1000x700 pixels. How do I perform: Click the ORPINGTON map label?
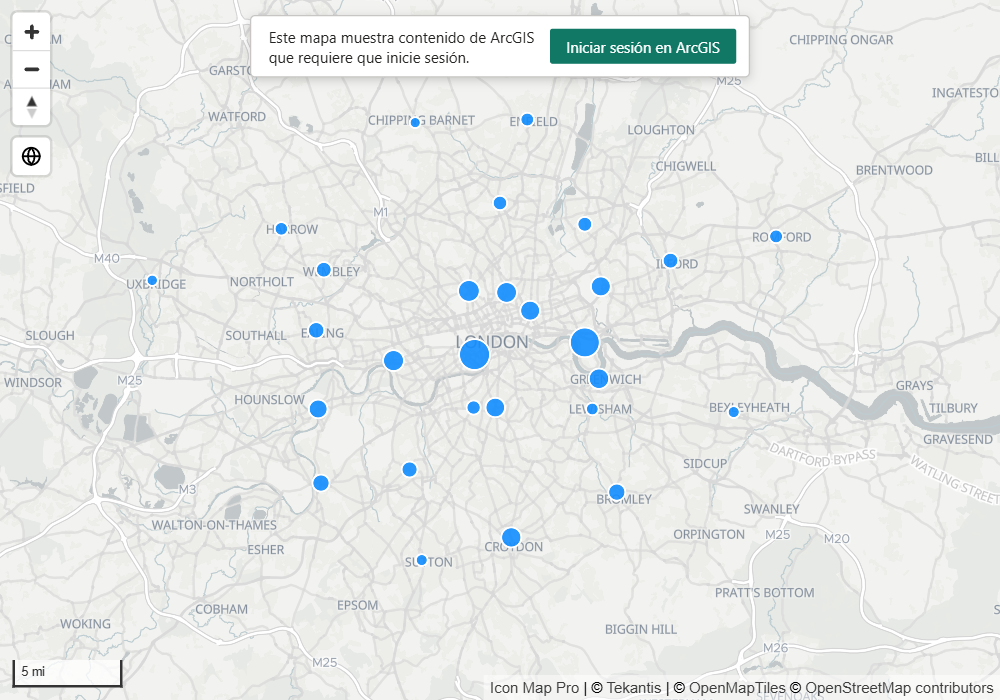coord(709,534)
